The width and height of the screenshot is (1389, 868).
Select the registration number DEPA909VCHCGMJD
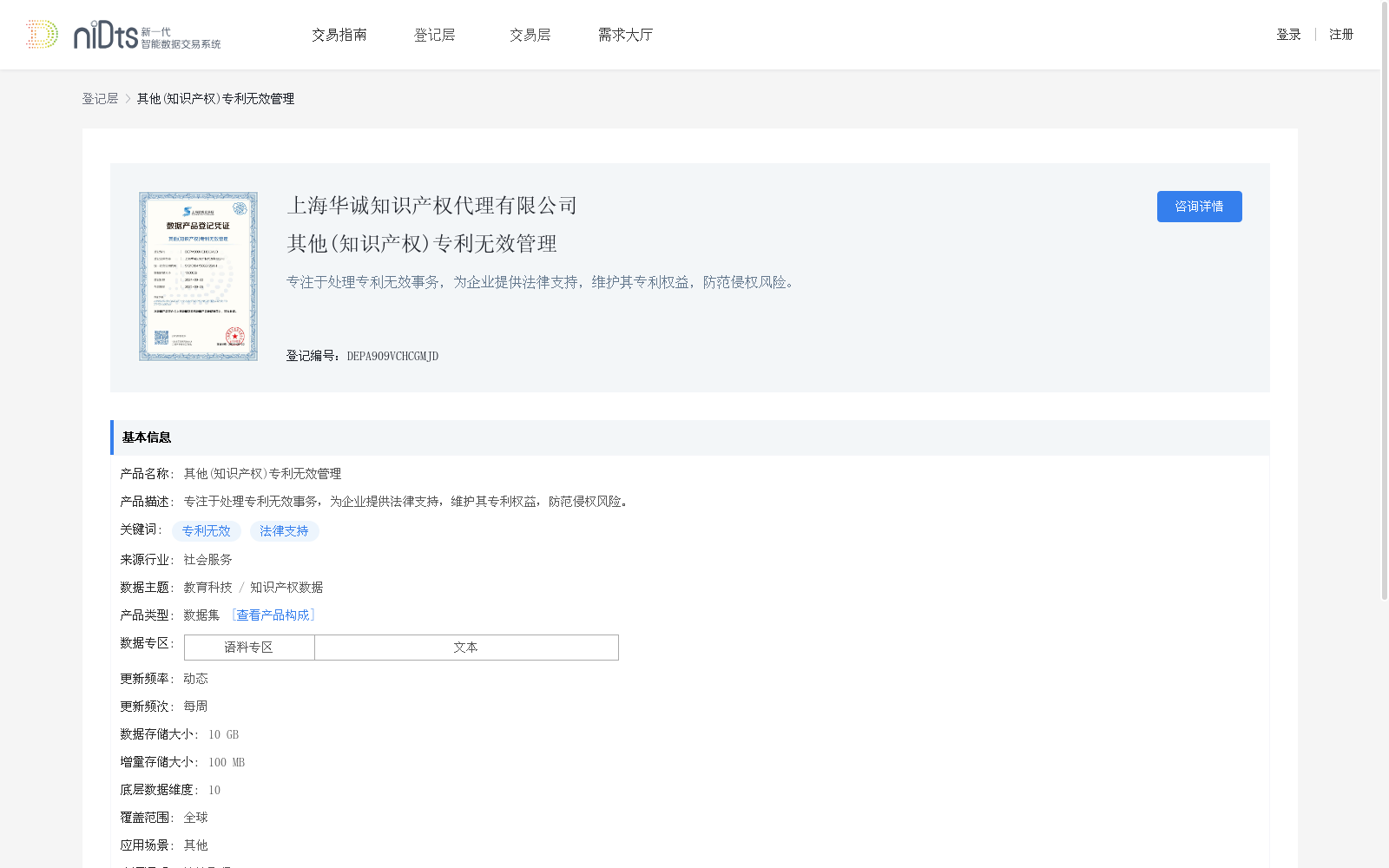coord(392,356)
